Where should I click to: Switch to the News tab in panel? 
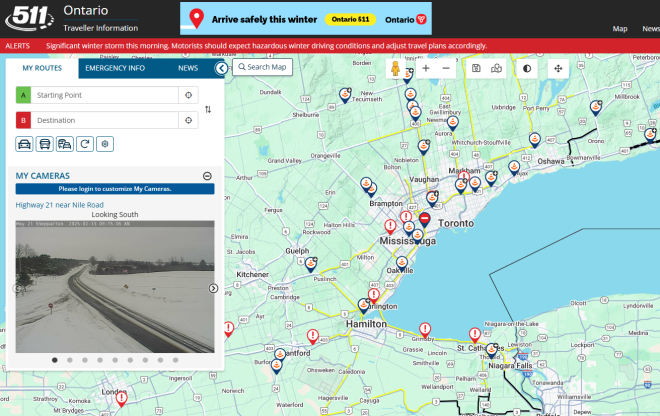click(188, 68)
